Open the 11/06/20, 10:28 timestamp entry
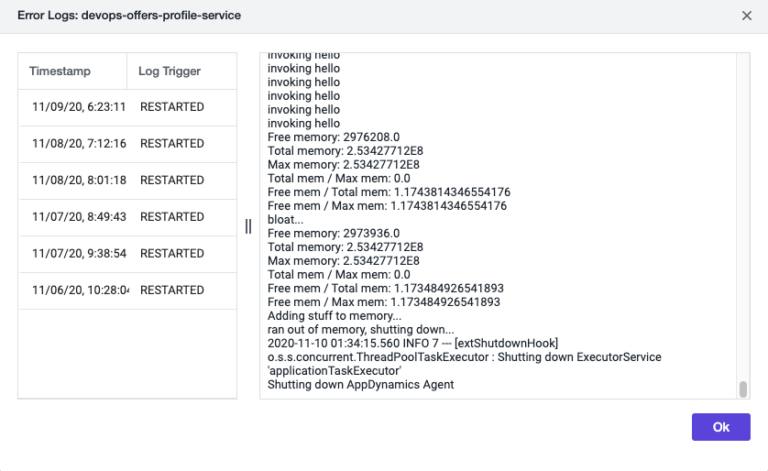 tap(78, 290)
